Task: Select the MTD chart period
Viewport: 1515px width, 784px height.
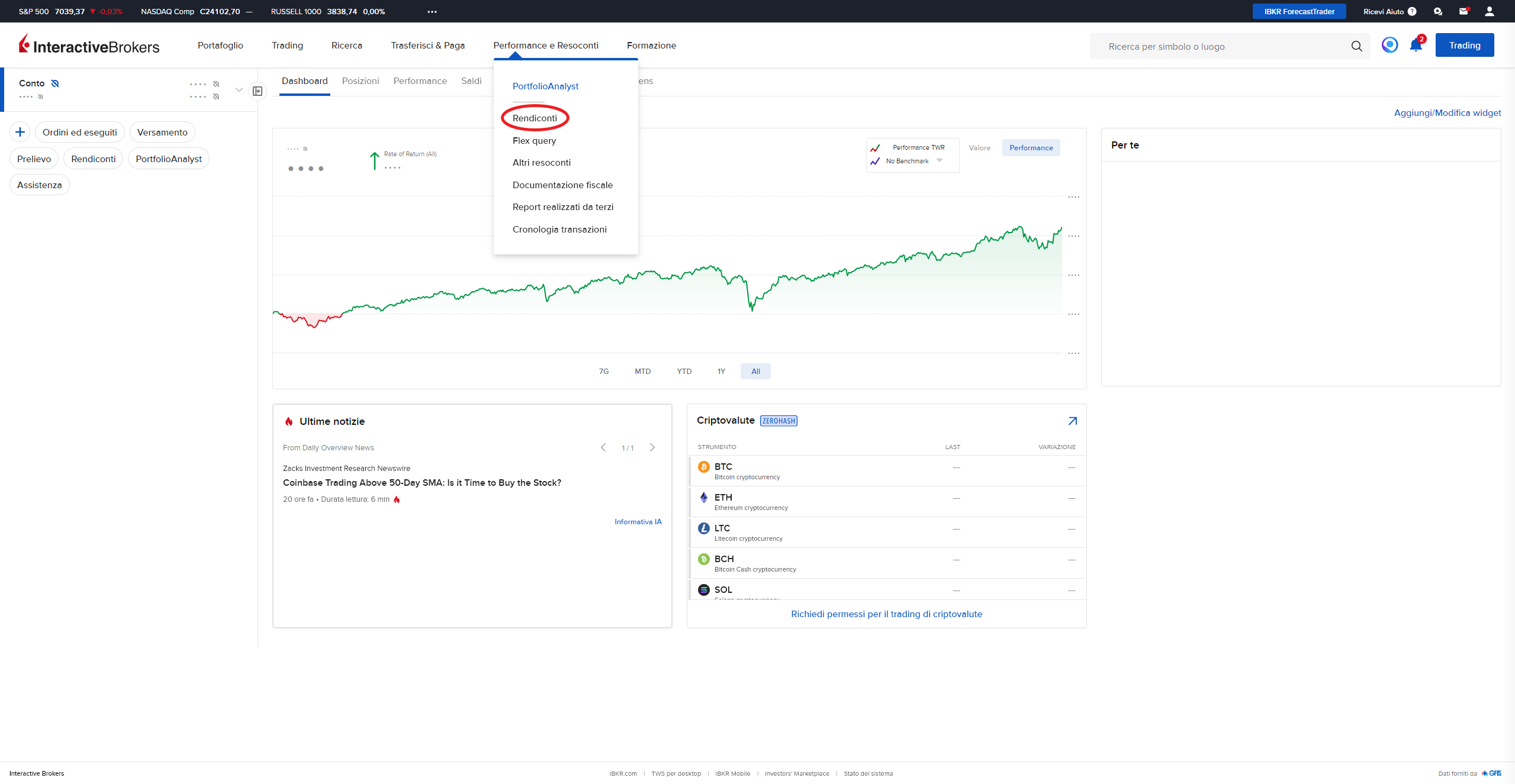Action: (x=642, y=372)
